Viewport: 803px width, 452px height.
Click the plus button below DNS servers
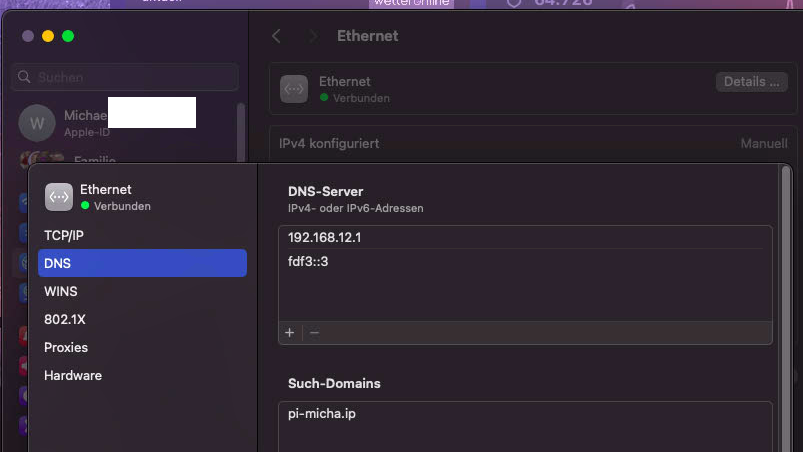[290, 333]
